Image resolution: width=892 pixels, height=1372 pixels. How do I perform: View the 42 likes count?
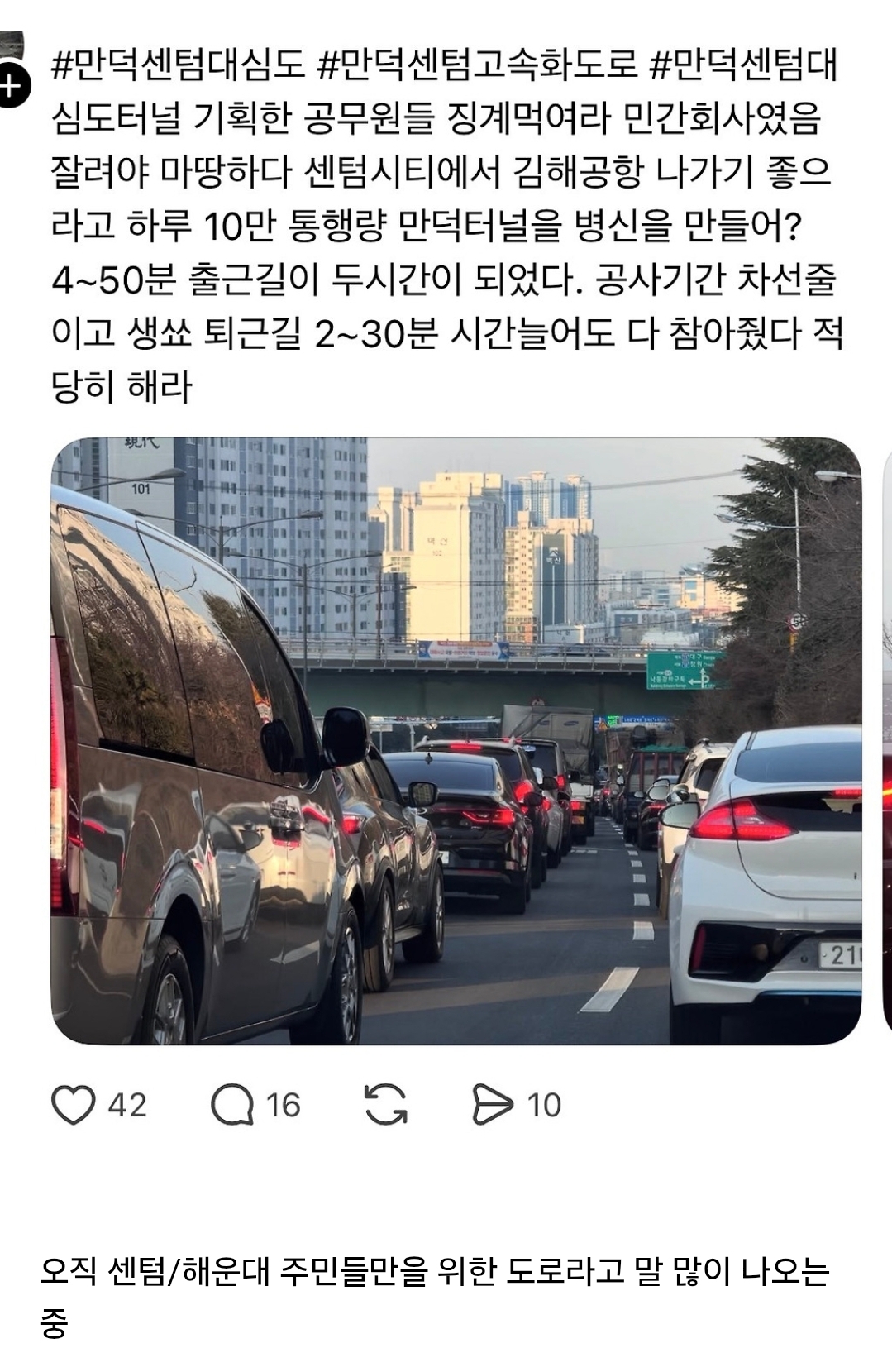[x=127, y=1105]
